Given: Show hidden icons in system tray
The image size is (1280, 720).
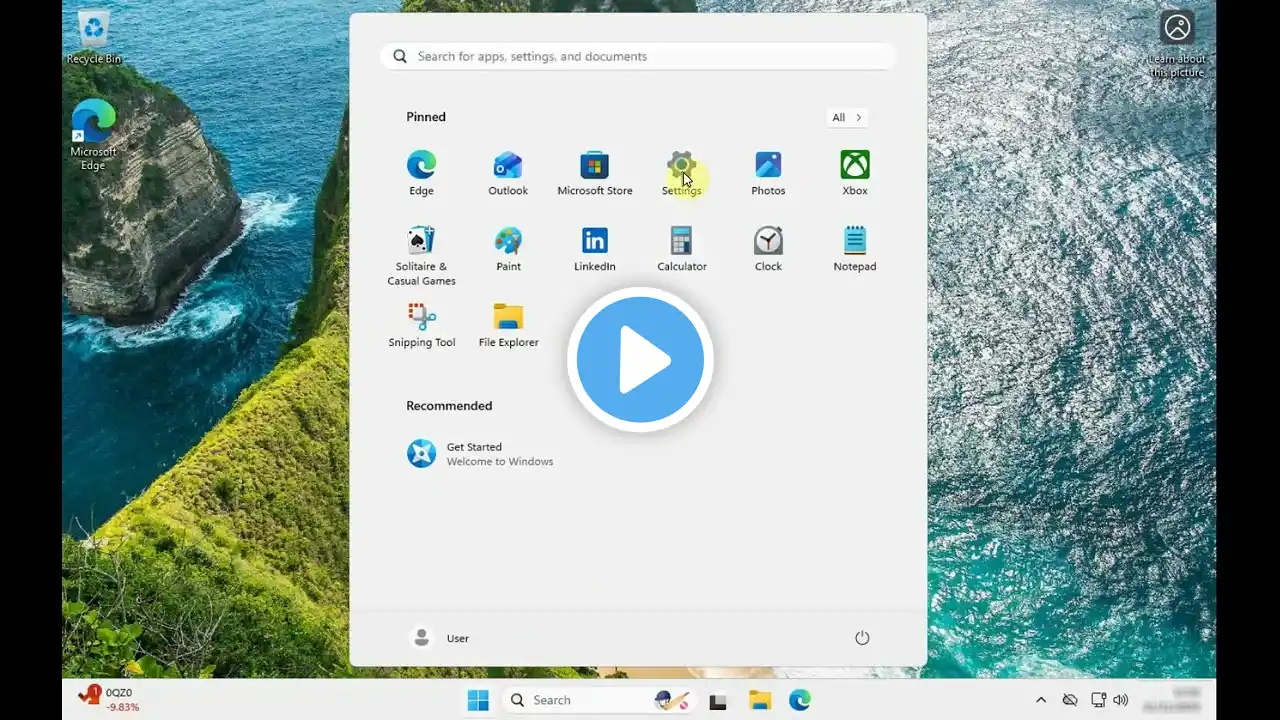Looking at the screenshot, I should click(x=1041, y=700).
